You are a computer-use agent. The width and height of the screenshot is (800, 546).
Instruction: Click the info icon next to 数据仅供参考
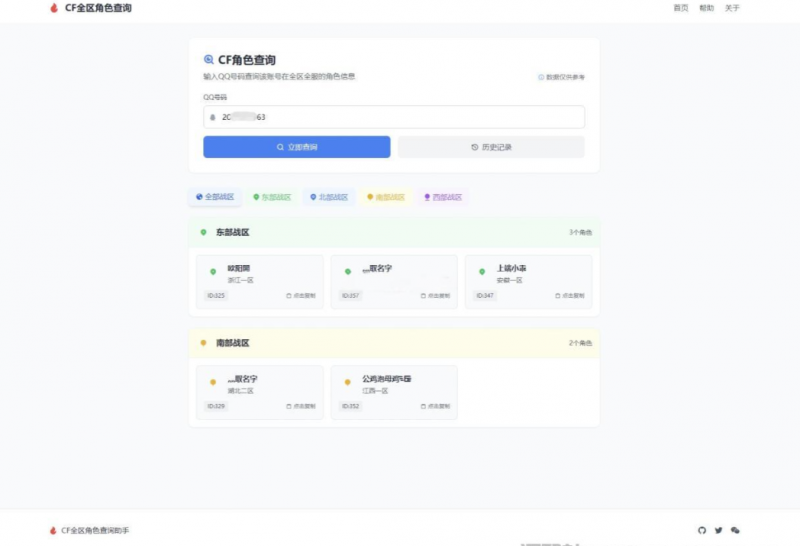point(541,77)
